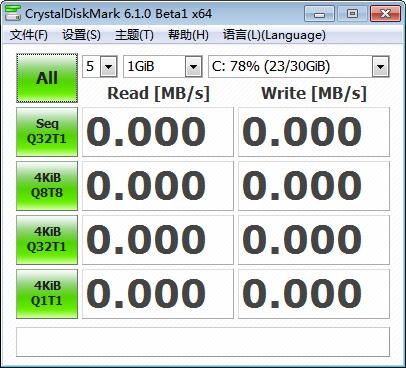Click the 4KiB Q8T8 write result value
Screen dimensions: 406x368
[x=314, y=186]
